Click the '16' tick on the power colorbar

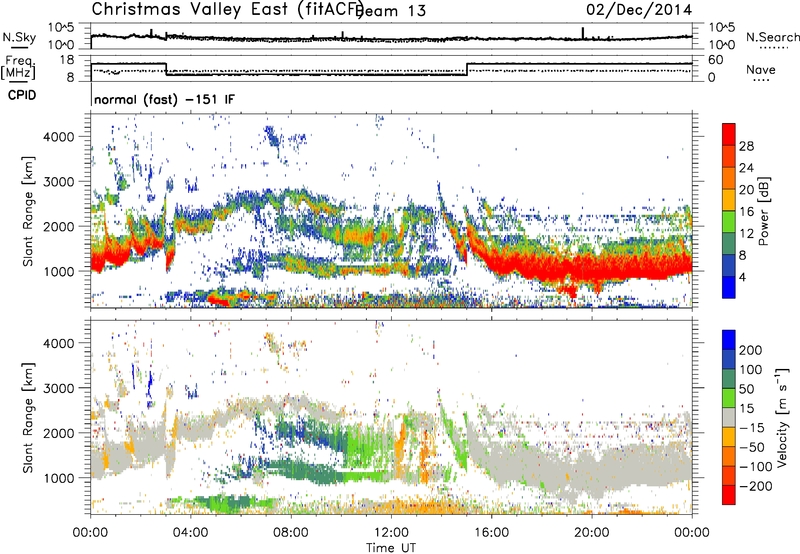pos(746,212)
